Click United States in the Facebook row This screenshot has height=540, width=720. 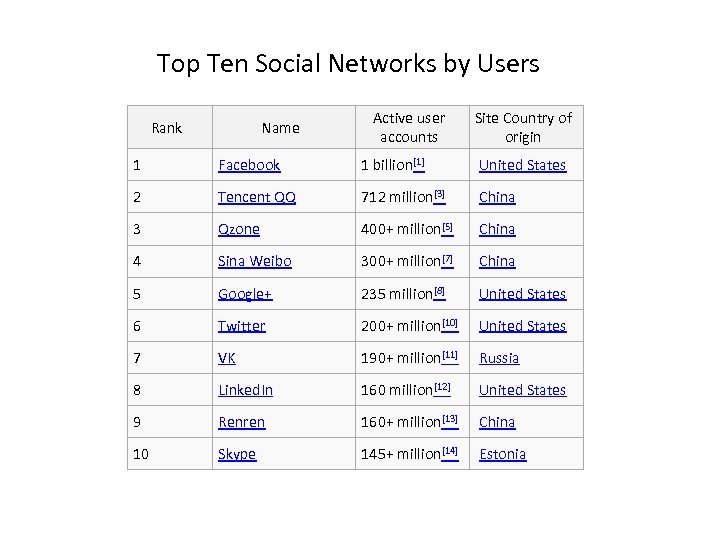[522, 165]
